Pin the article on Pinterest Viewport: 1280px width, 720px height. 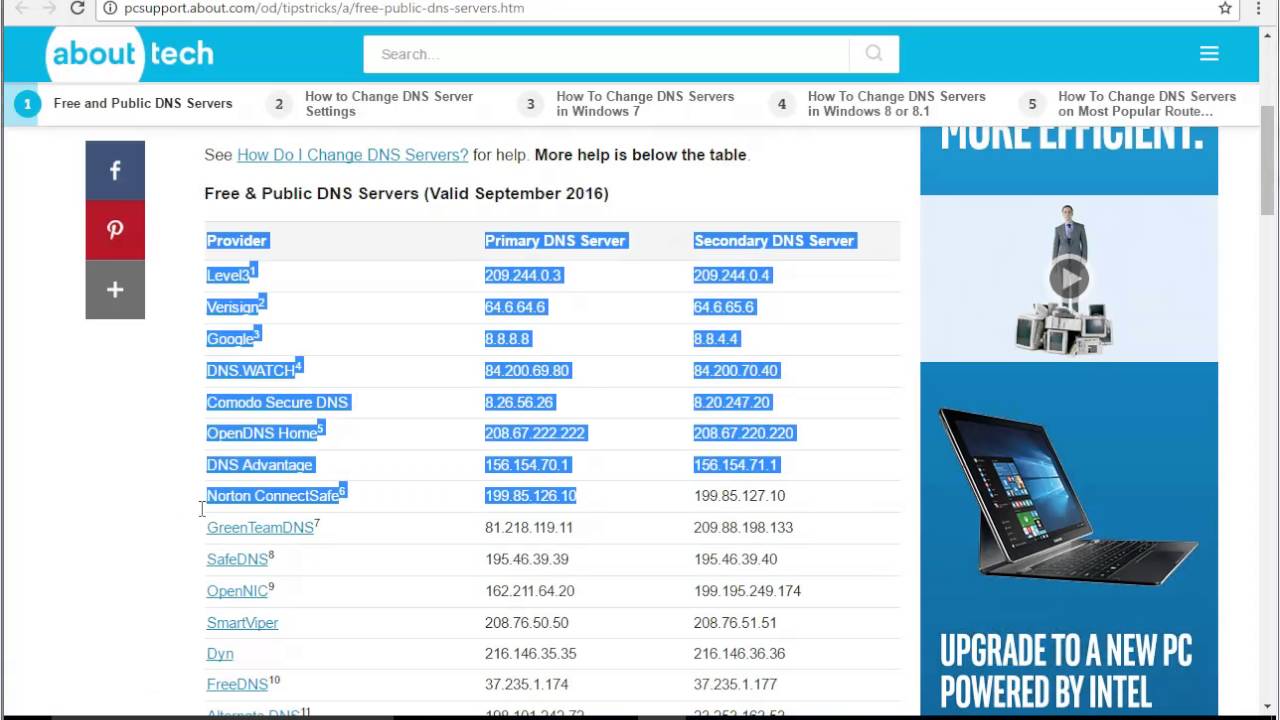pos(115,230)
